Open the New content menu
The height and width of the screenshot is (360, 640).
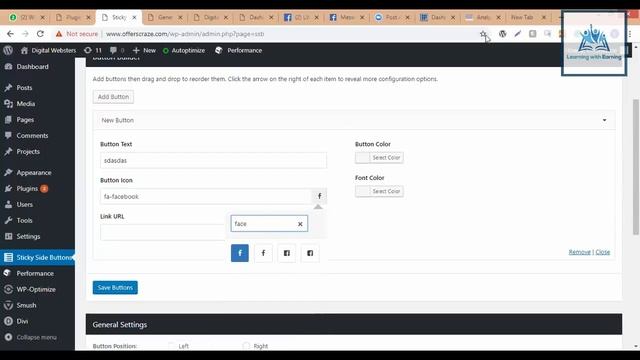pyautogui.click(x=144, y=50)
